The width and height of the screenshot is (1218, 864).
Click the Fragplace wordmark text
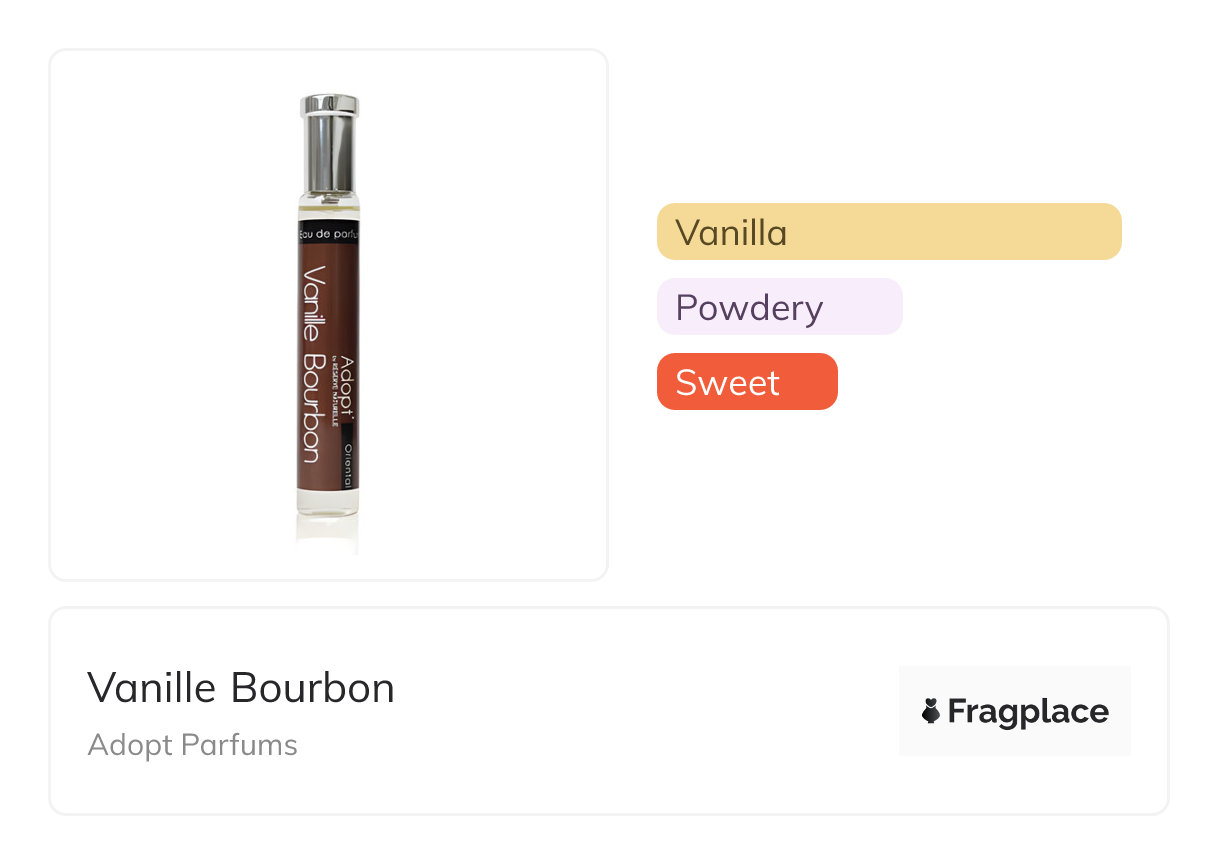click(1028, 711)
